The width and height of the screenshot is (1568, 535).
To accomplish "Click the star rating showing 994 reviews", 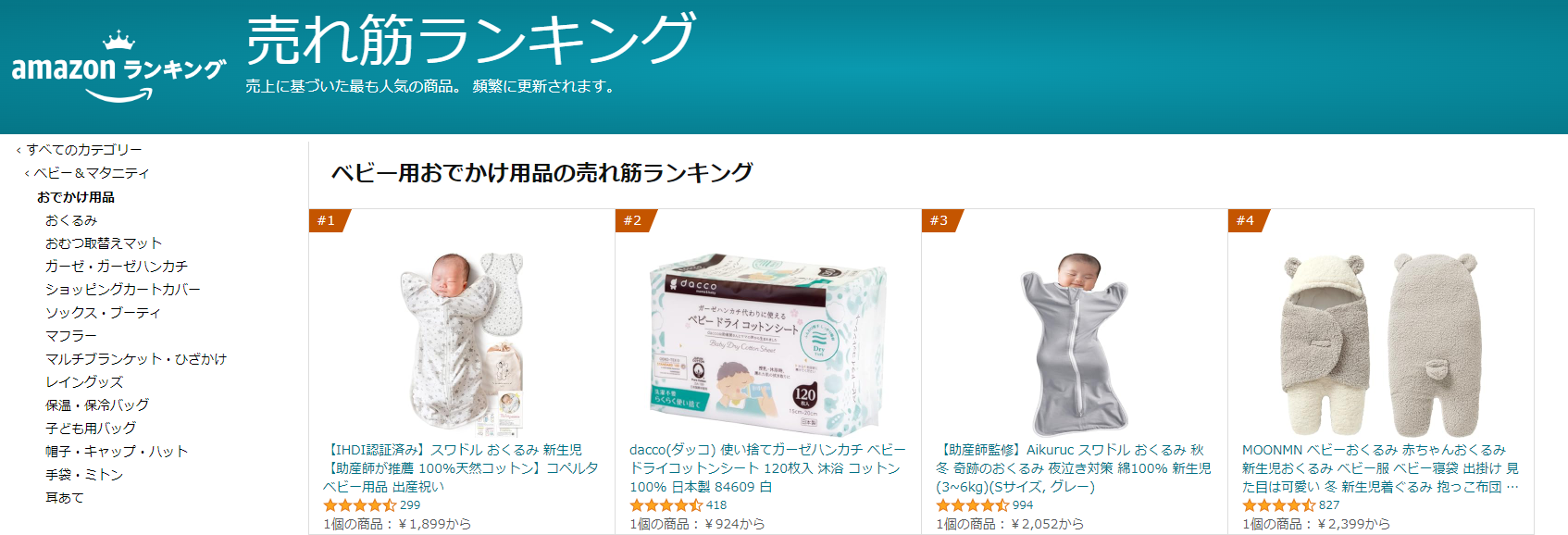I will 973,505.
